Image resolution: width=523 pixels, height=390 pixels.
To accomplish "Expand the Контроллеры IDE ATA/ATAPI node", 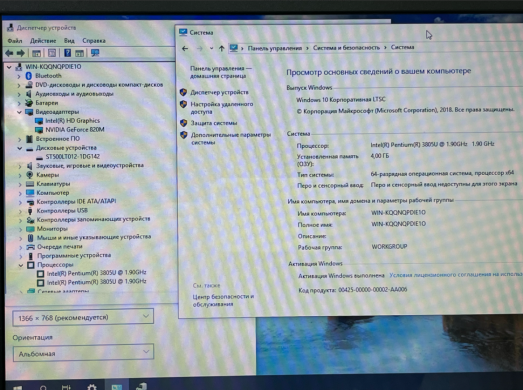I will pos(20,202).
